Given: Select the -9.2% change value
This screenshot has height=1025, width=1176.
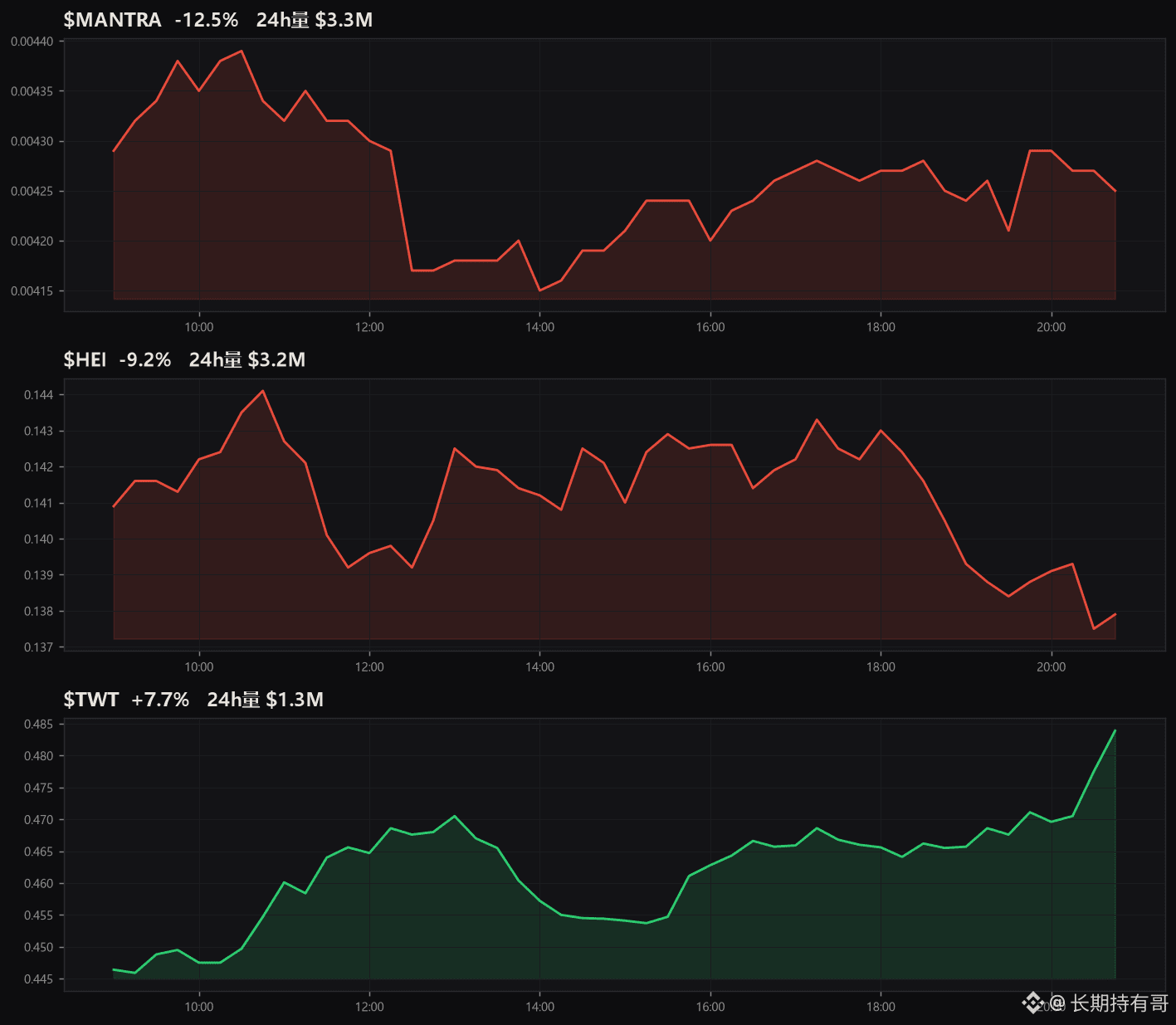Looking at the screenshot, I should pyautogui.click(x=145, y=359).
